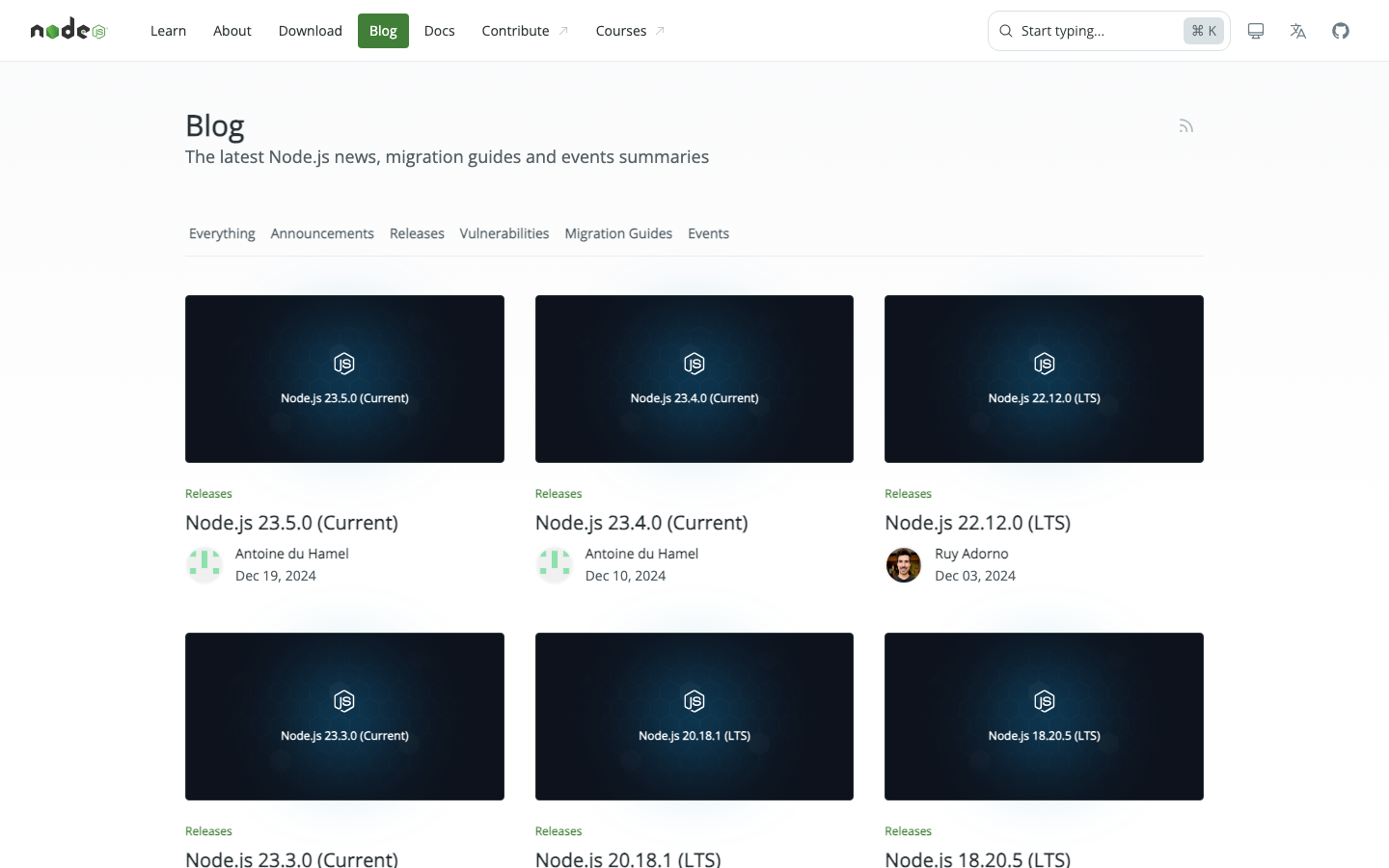Screen dimensions: 1389x868
Task: Switch to the Everything tab
Action: click(x=222, y=233)
